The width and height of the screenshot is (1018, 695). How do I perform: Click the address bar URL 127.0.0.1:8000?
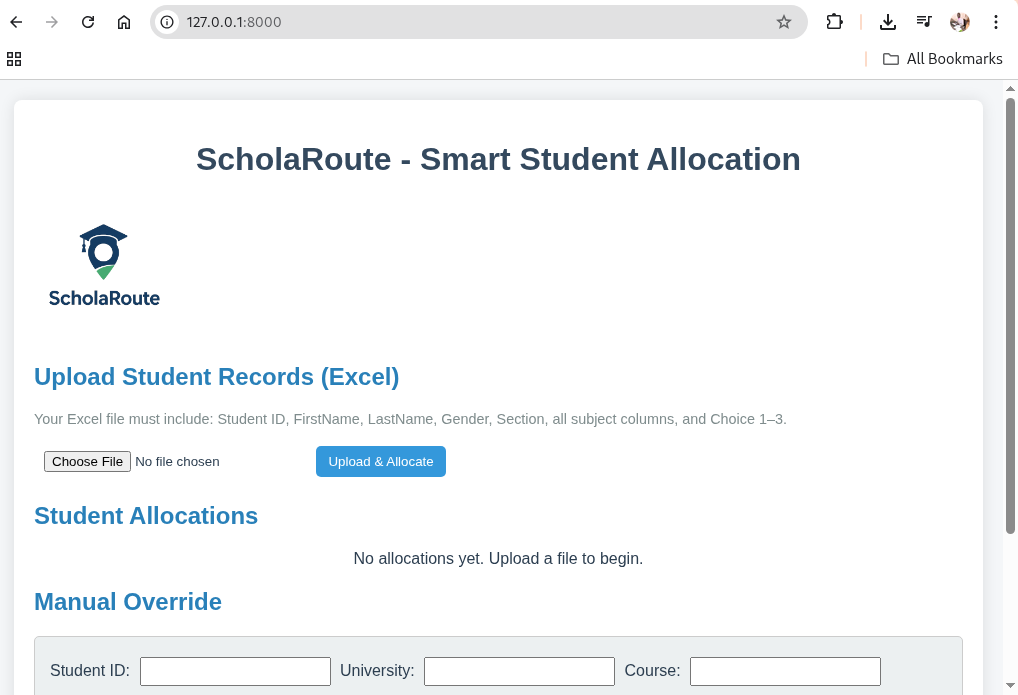click(x=234, y=22)
